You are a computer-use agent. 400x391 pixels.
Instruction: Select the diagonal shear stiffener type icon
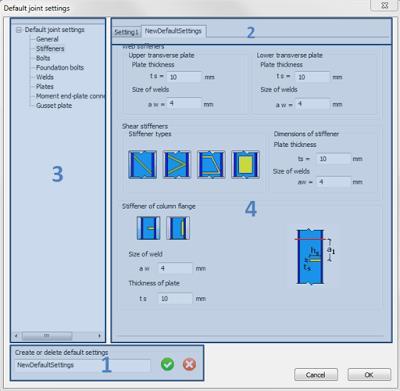142,164
